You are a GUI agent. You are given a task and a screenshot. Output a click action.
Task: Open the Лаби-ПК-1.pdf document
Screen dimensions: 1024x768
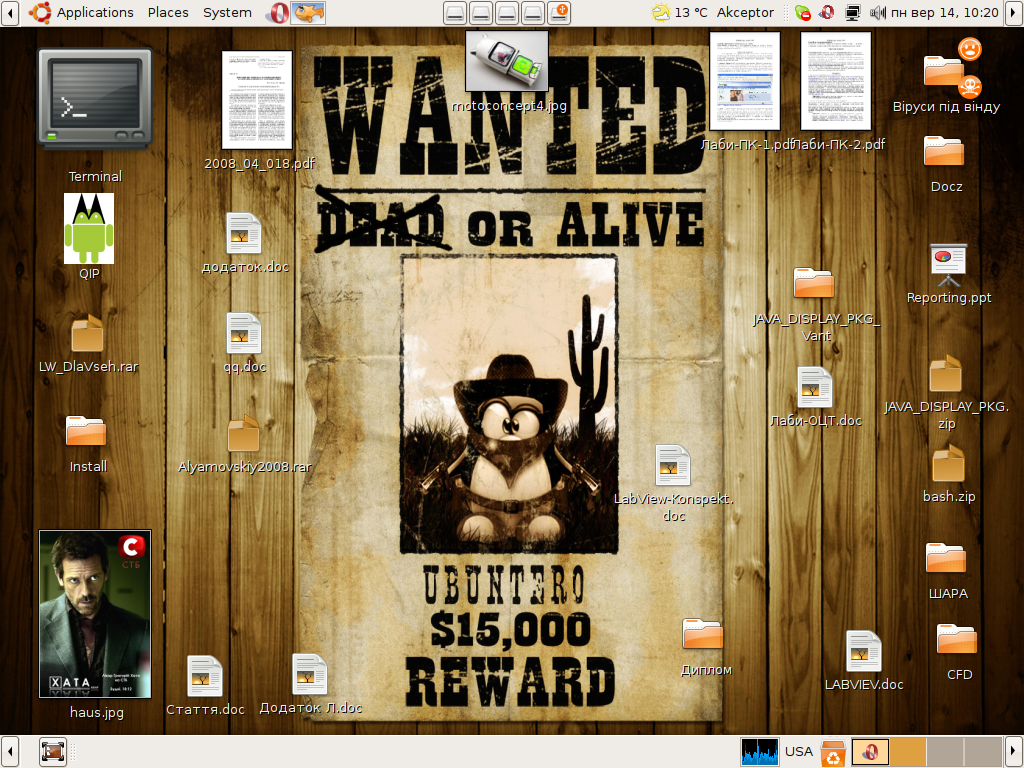(x=745, y=81)
